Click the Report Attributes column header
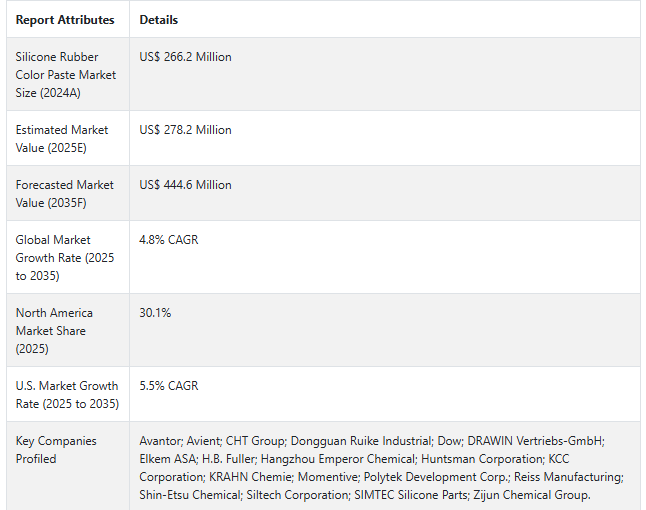Screen dimensions: 646x510 click(65, 20)
